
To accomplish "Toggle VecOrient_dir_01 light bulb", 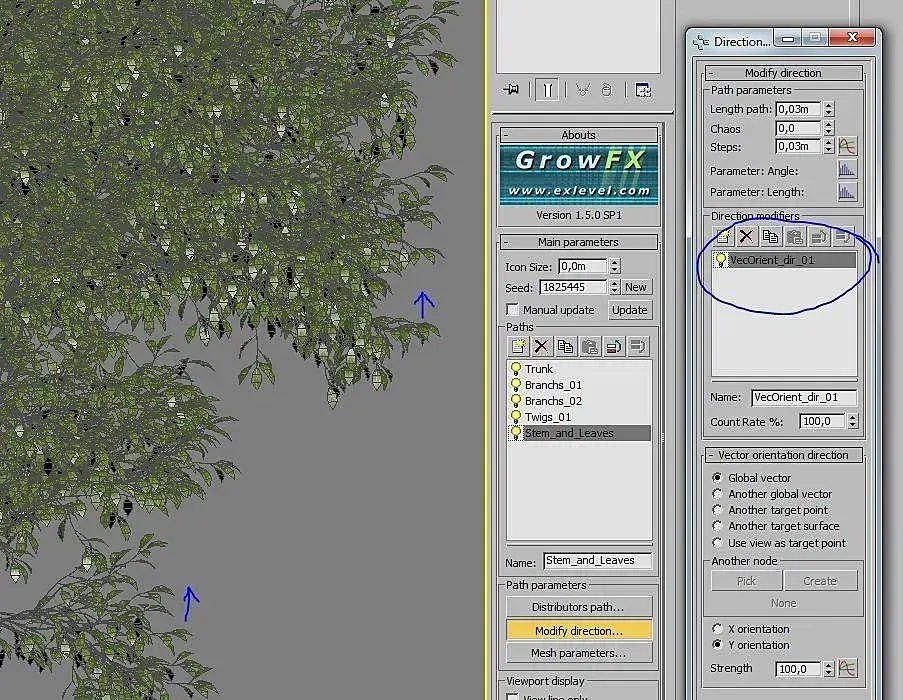I will [720, 260].
